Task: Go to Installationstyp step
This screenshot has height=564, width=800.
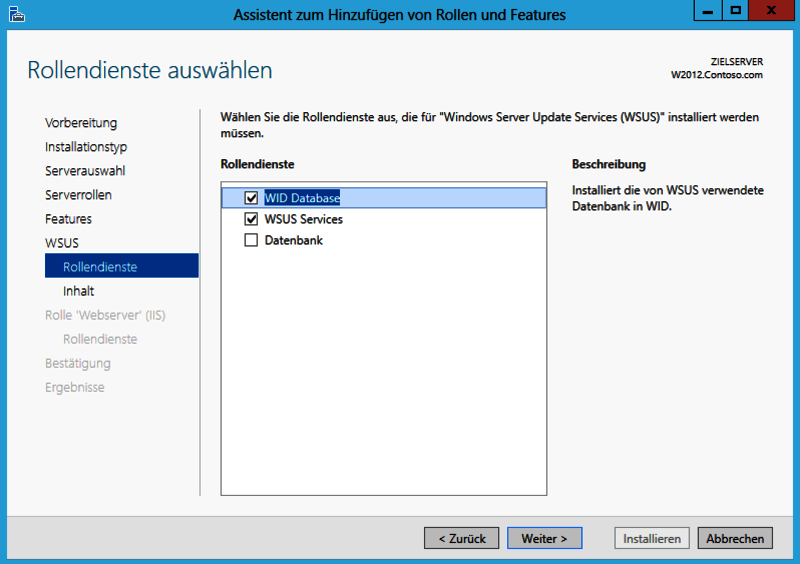Action: point(86,147)
